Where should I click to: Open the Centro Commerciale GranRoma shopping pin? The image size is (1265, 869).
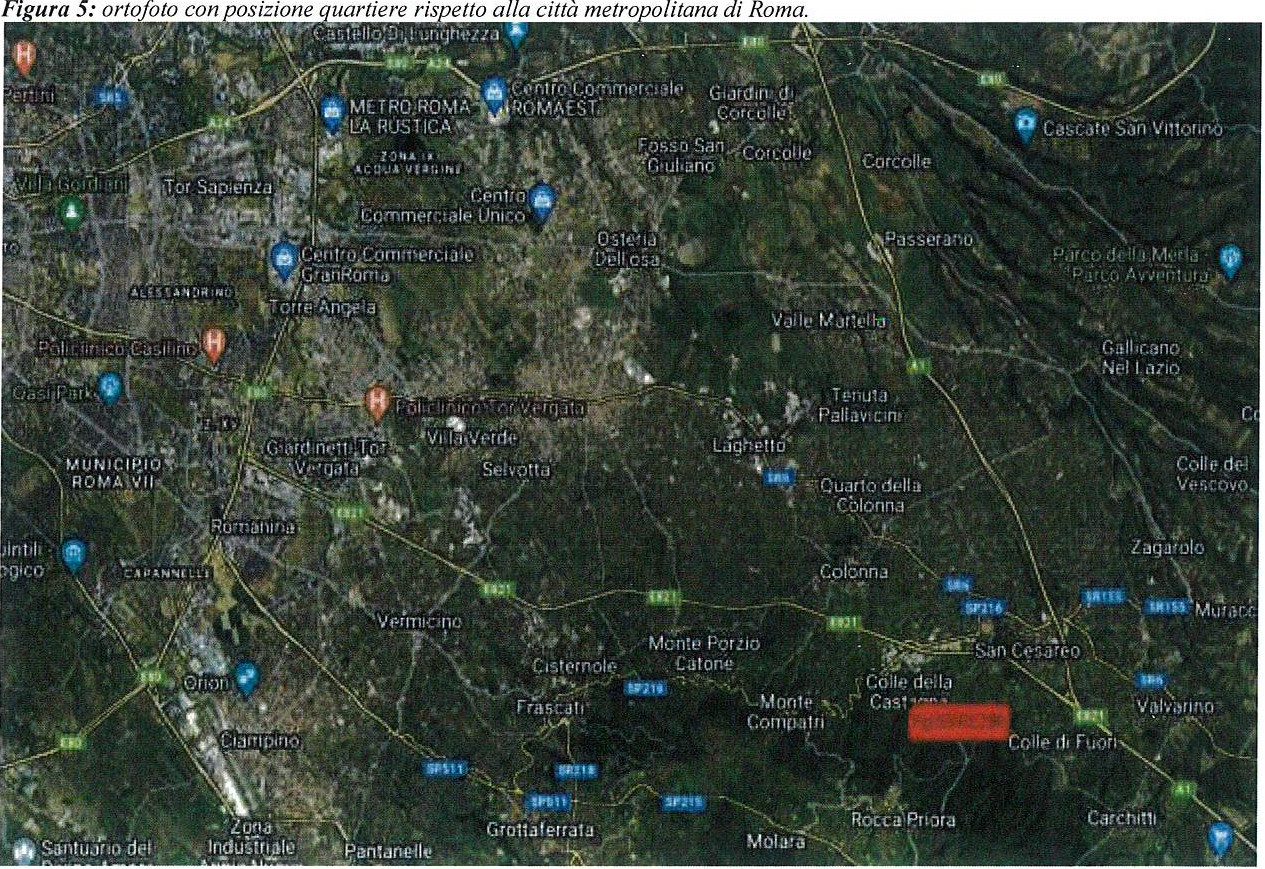point(284,262)
